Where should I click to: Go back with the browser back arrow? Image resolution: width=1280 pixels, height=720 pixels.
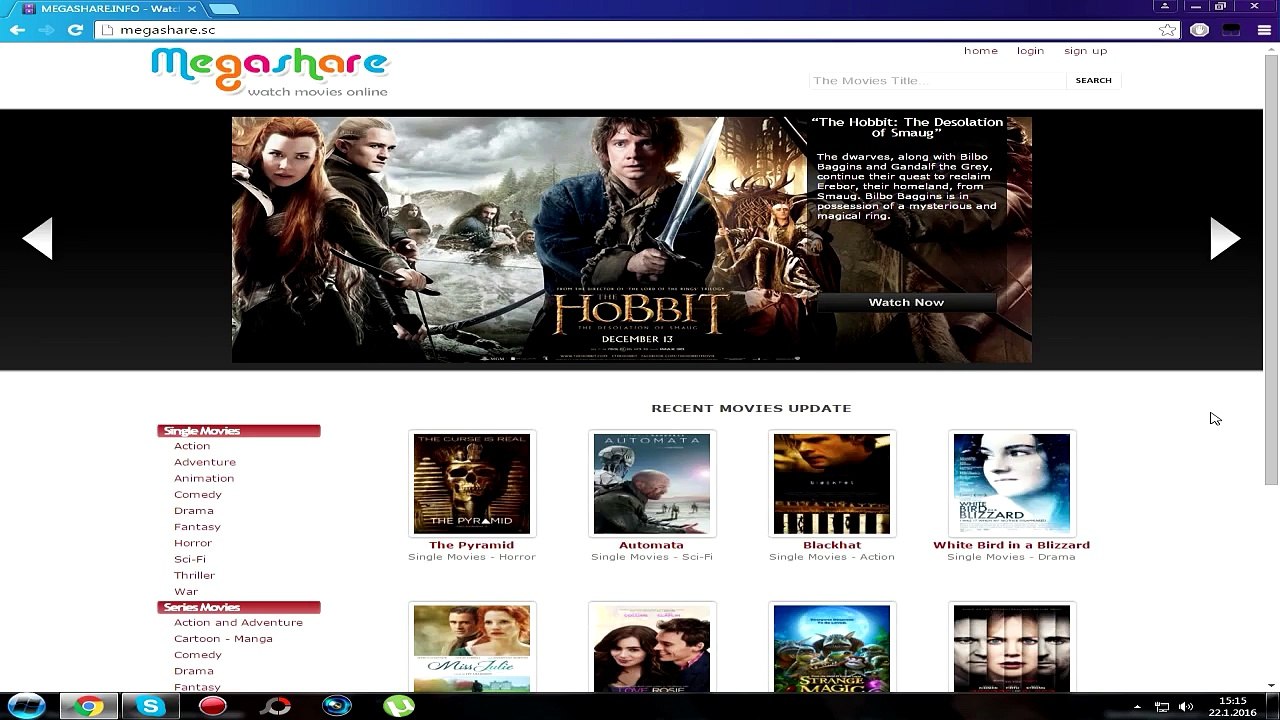pos(17,30)
